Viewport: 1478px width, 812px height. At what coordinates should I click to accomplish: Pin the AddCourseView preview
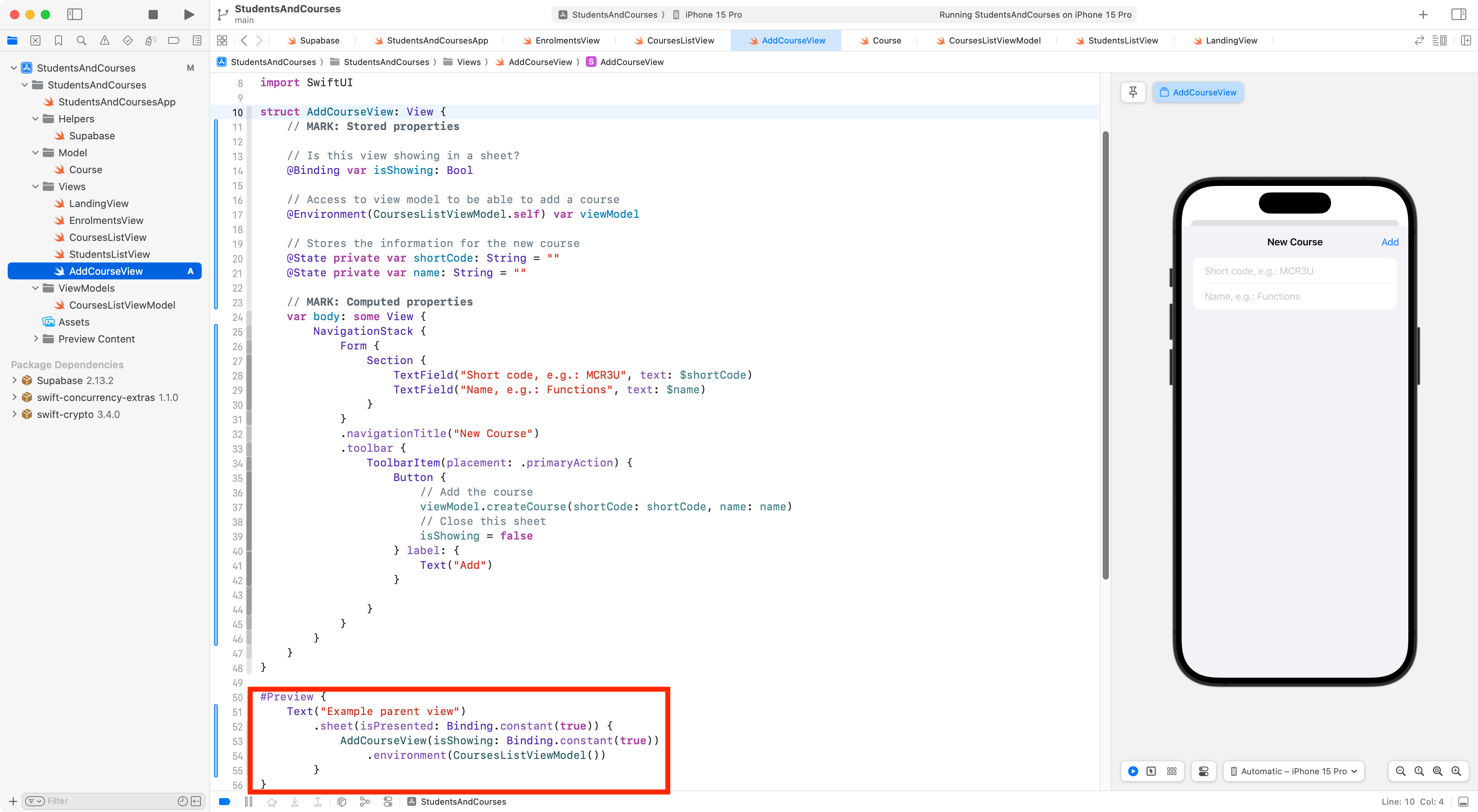pyautogui.click(x=1133, y=92)
